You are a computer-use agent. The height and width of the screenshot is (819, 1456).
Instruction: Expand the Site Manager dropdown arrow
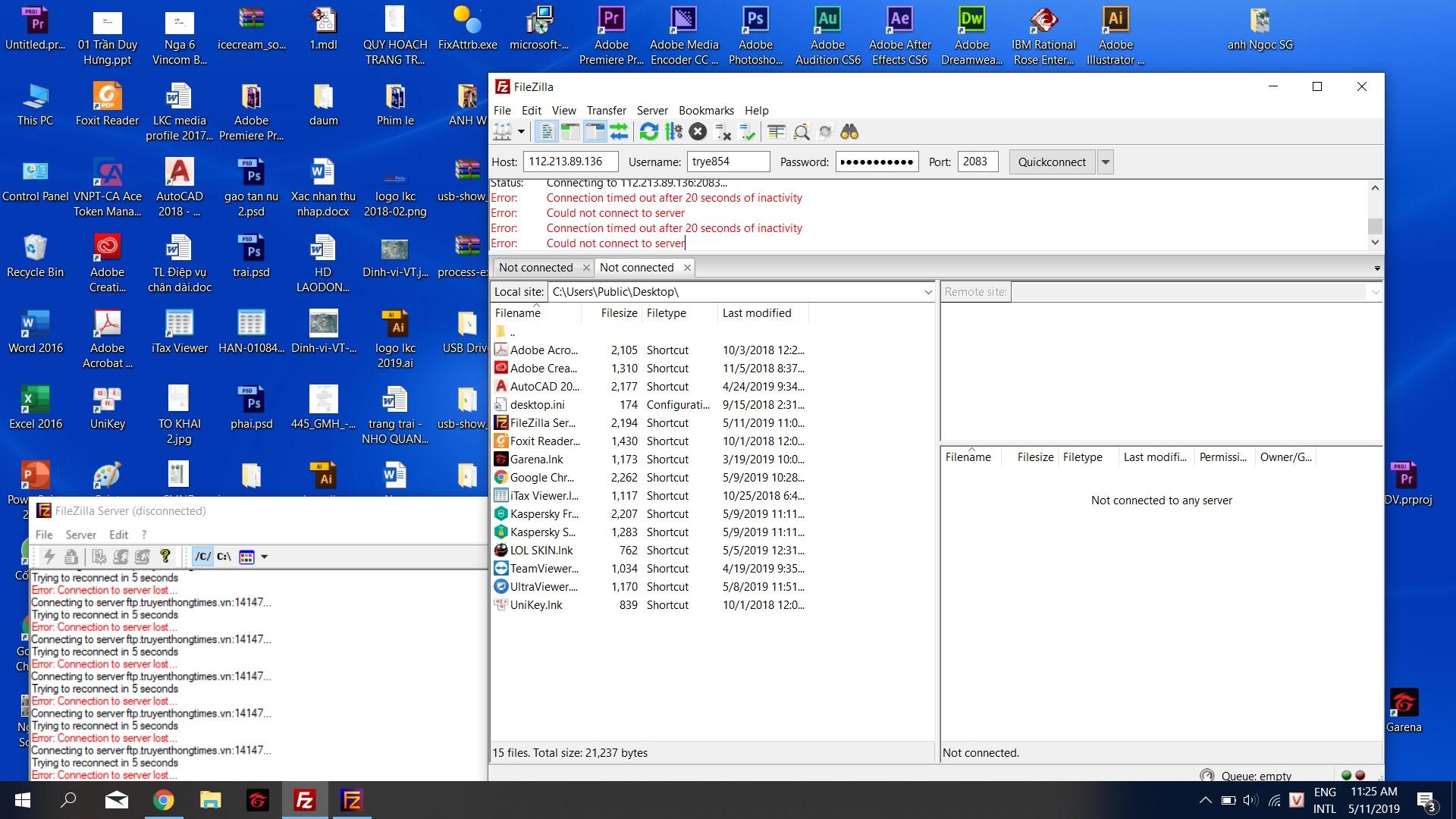pyautogui.click(x=521, y=132)
